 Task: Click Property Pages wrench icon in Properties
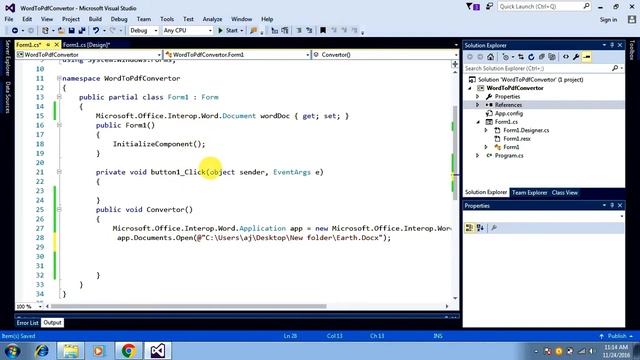coord(494,228)
